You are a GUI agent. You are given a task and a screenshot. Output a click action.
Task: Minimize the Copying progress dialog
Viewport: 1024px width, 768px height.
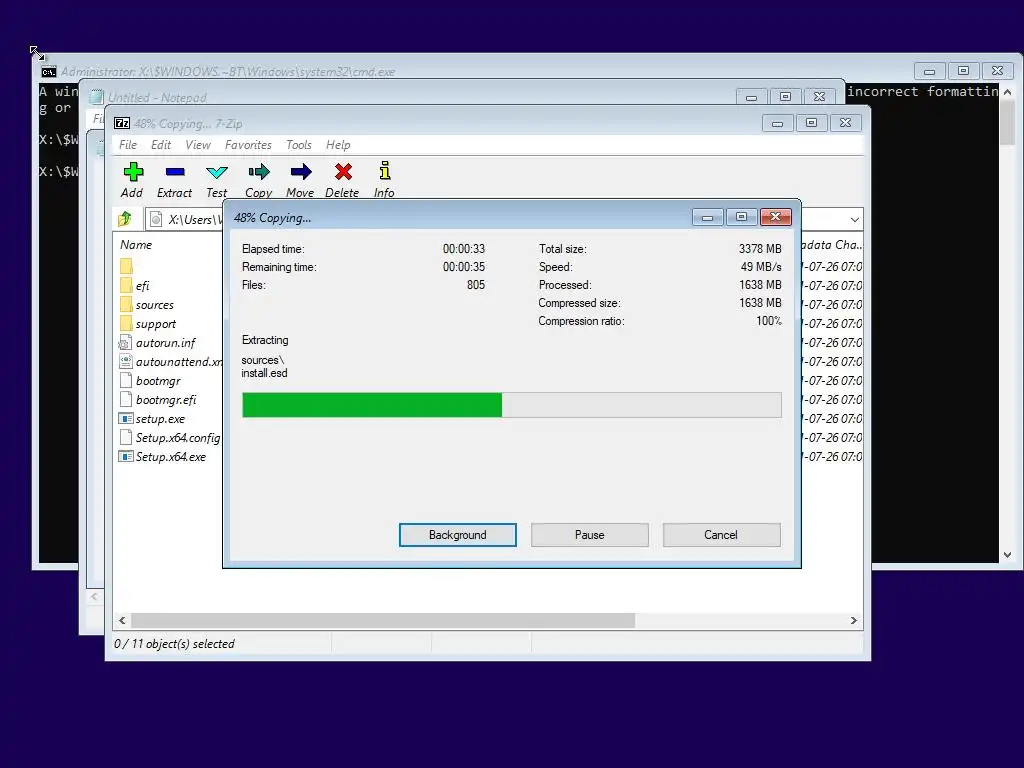pyautogui.click(x=707, y=217)
